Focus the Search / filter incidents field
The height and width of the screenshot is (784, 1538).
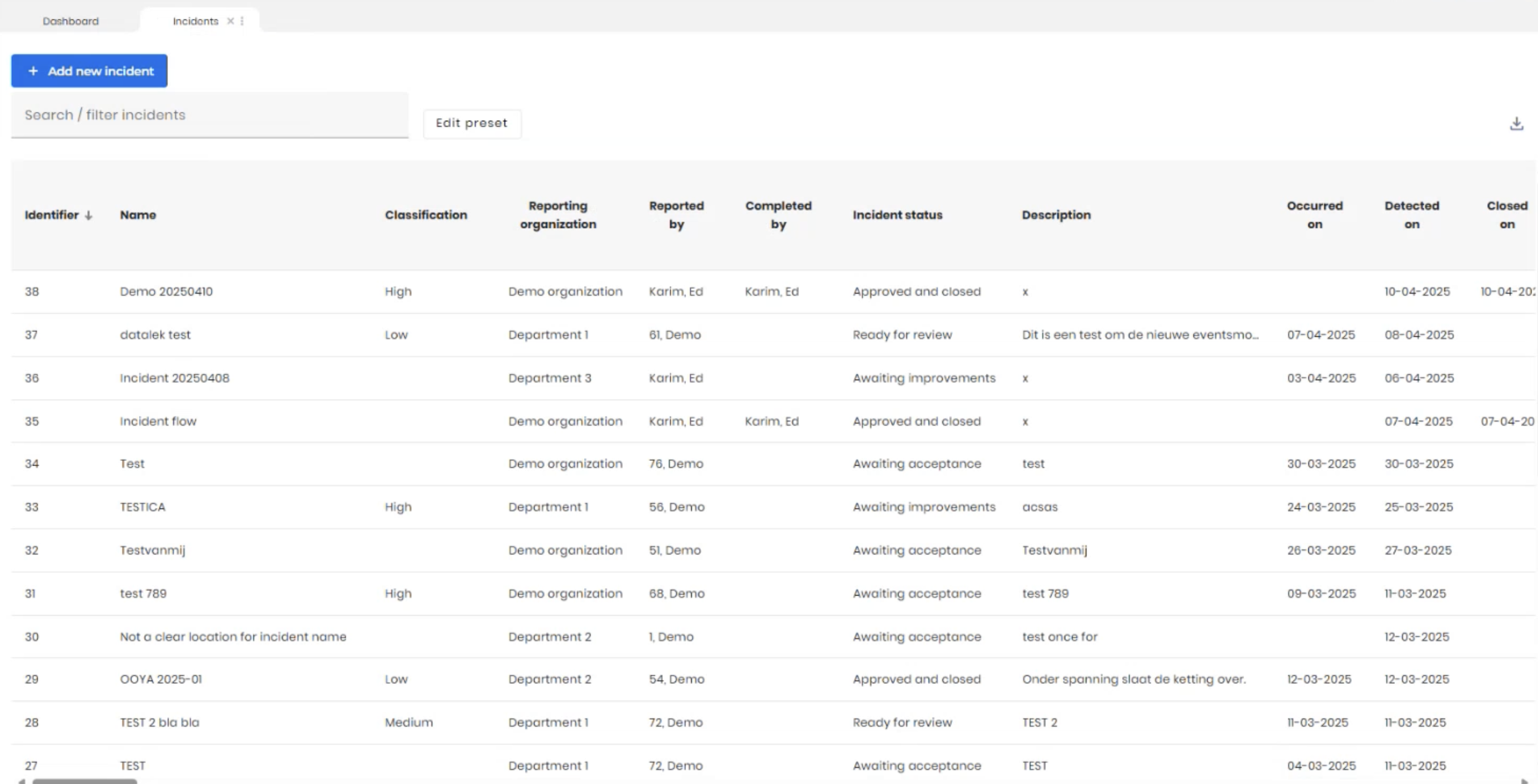(209, 115)
